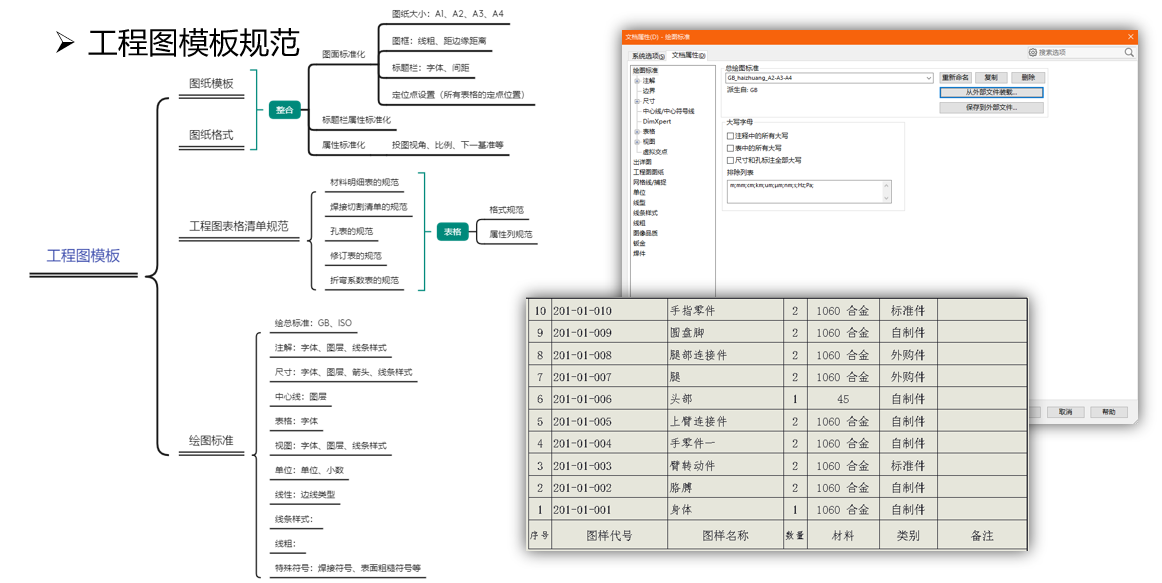Expand the 表格 tree node
The width and height of the screenshot is (1162, 583).
(x=637, y=131)
